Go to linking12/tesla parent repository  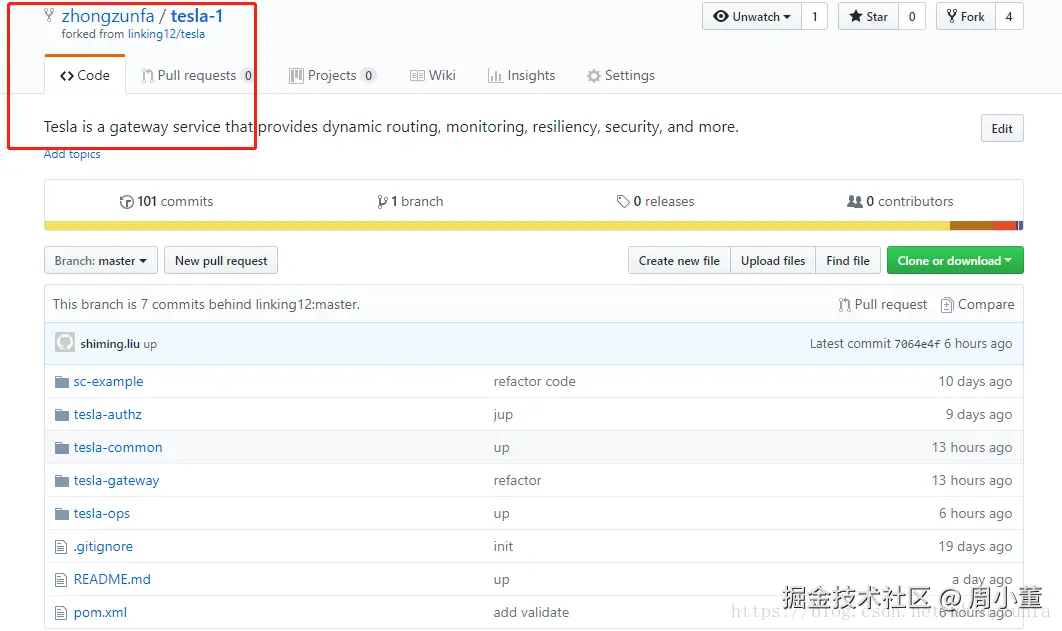coord(166,34)
